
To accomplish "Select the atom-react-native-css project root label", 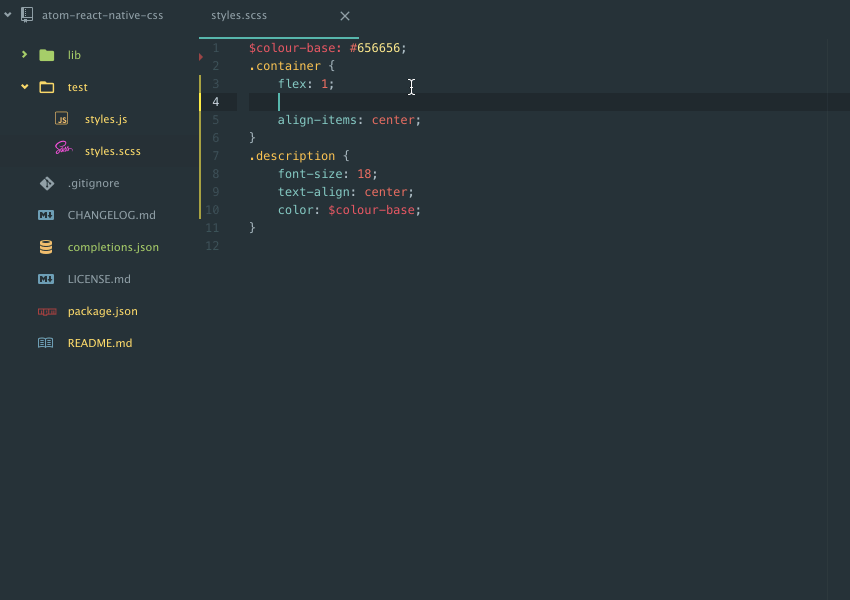I will click(x=102, y=16).
